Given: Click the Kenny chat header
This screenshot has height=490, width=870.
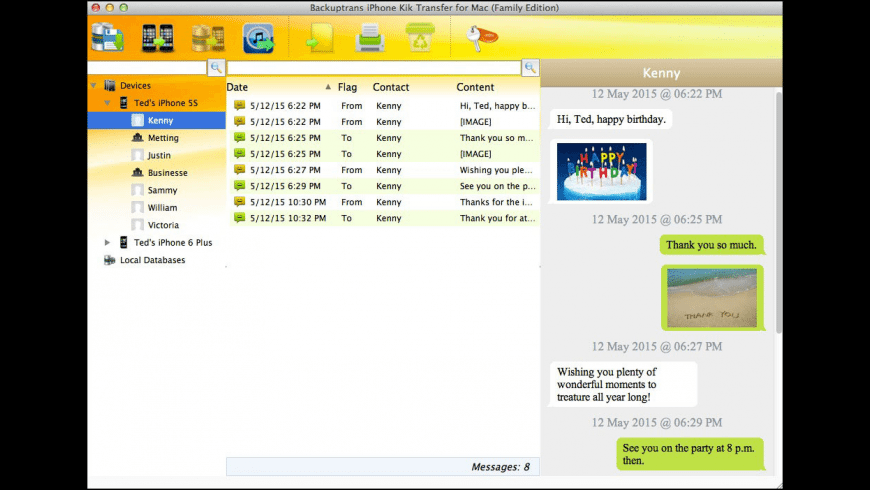Looking at the screenshot, I should click(x=661, y=73).
